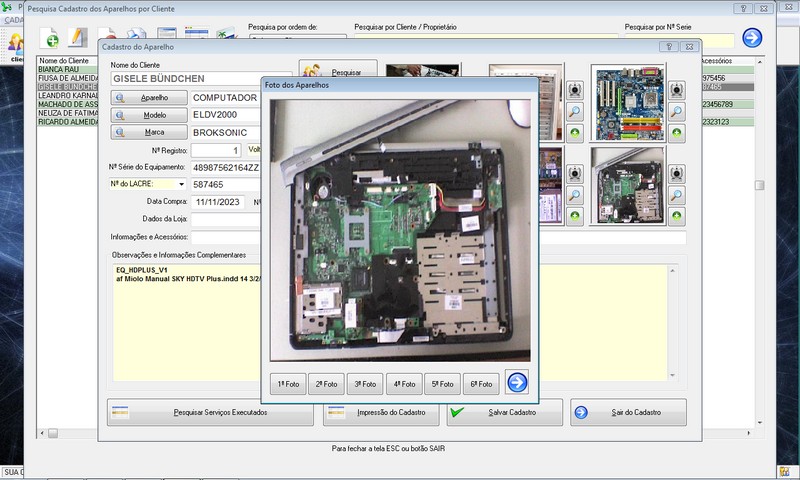This screenshot has height=480, width=800.
Task: Click the COMPUTADOR aparelho field
Action: (227, 98)
